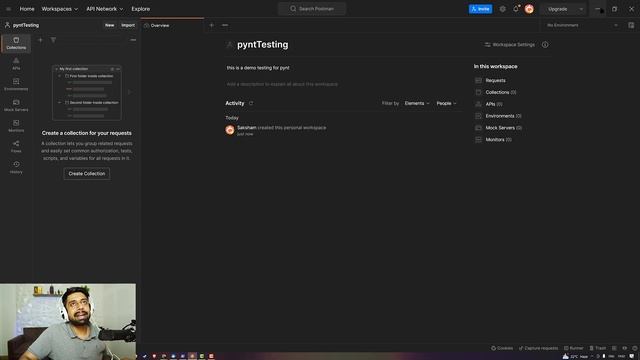Image resolution: width=640 pixels, height=360 pixels.
Task: Click Capture requests in status bar
Action: tap(538, 348)
